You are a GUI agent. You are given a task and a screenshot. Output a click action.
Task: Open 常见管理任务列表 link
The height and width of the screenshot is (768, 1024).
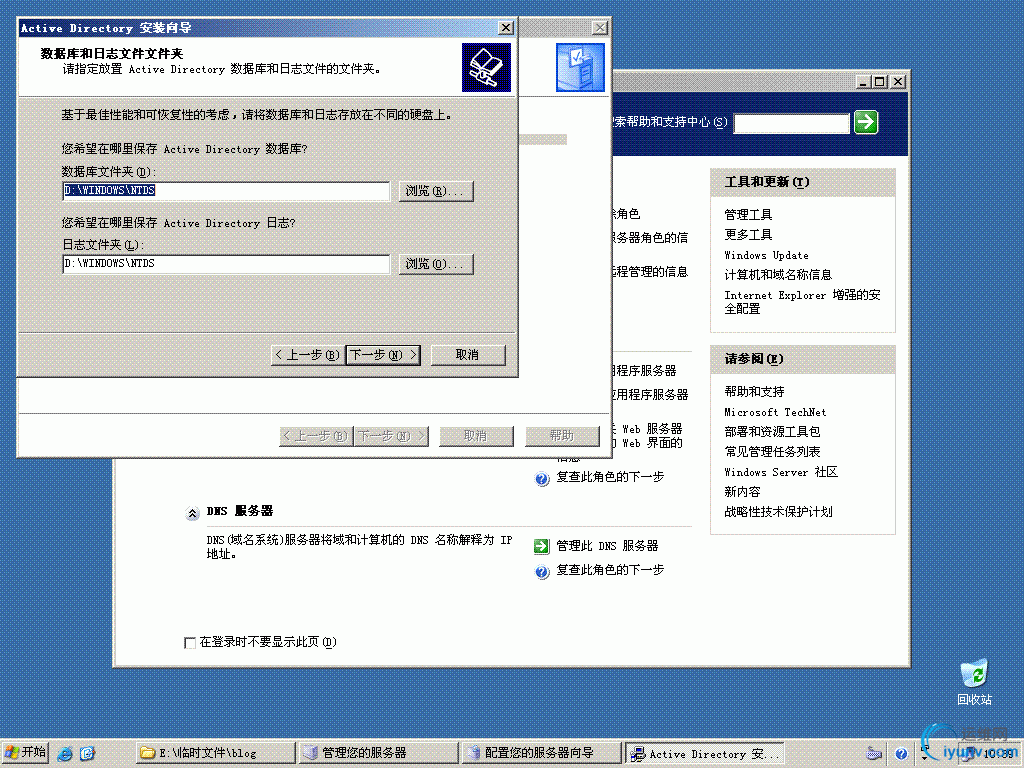tap(772, 452)
